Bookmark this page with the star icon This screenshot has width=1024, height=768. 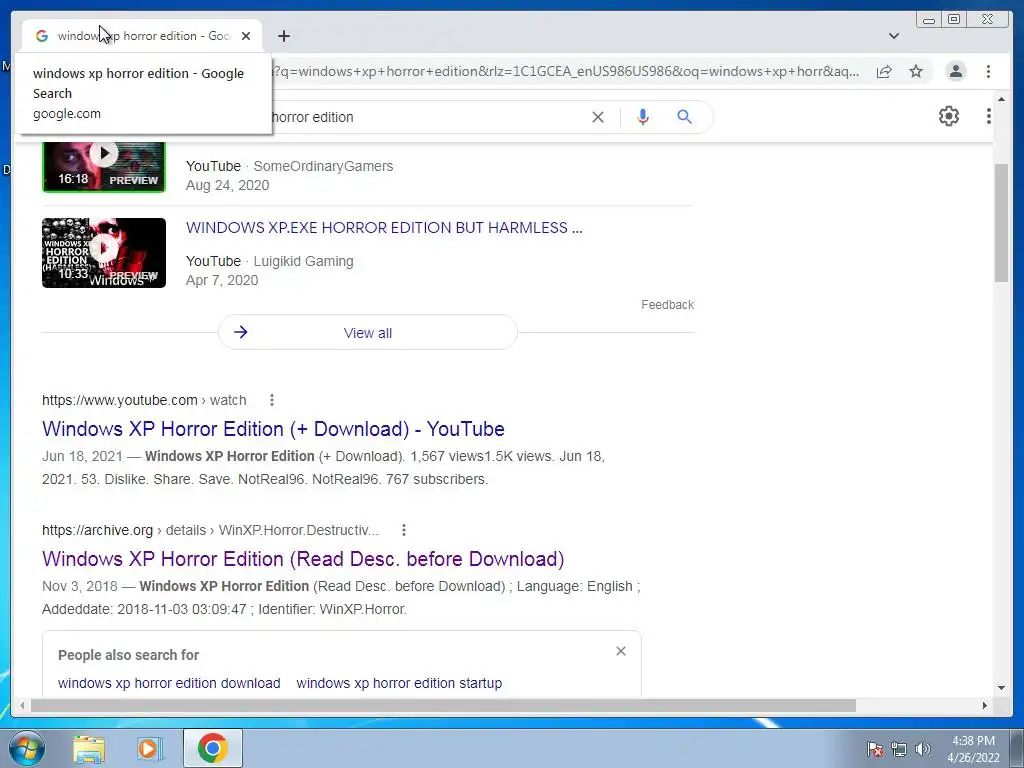(x=916, y=71)
